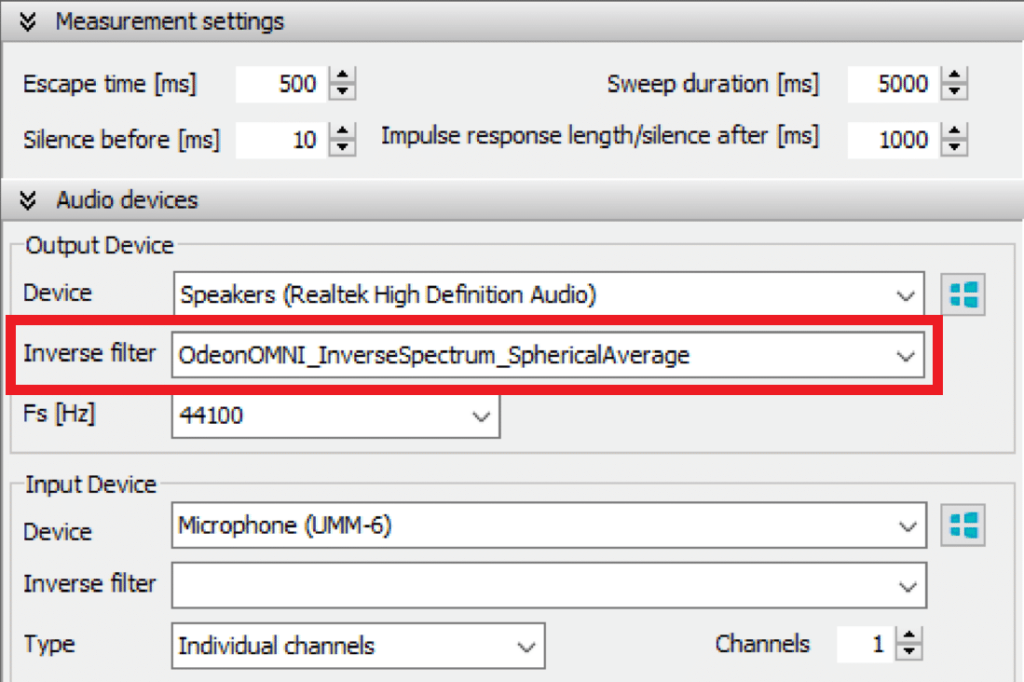This screenshot has height=682, width=1024.
Task: Open Windows sound settings for input device
Action: pyautogui.click(x=963, y=525)
